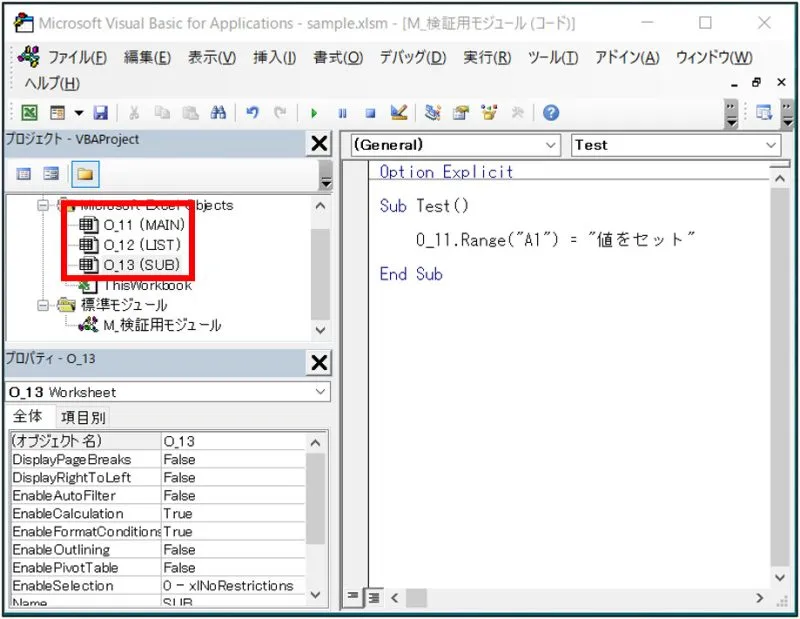Screen dimensions: 800x619
Task: Open toolbar options overflow chevron
Action: pyautogui.click(x=732, y=114)
